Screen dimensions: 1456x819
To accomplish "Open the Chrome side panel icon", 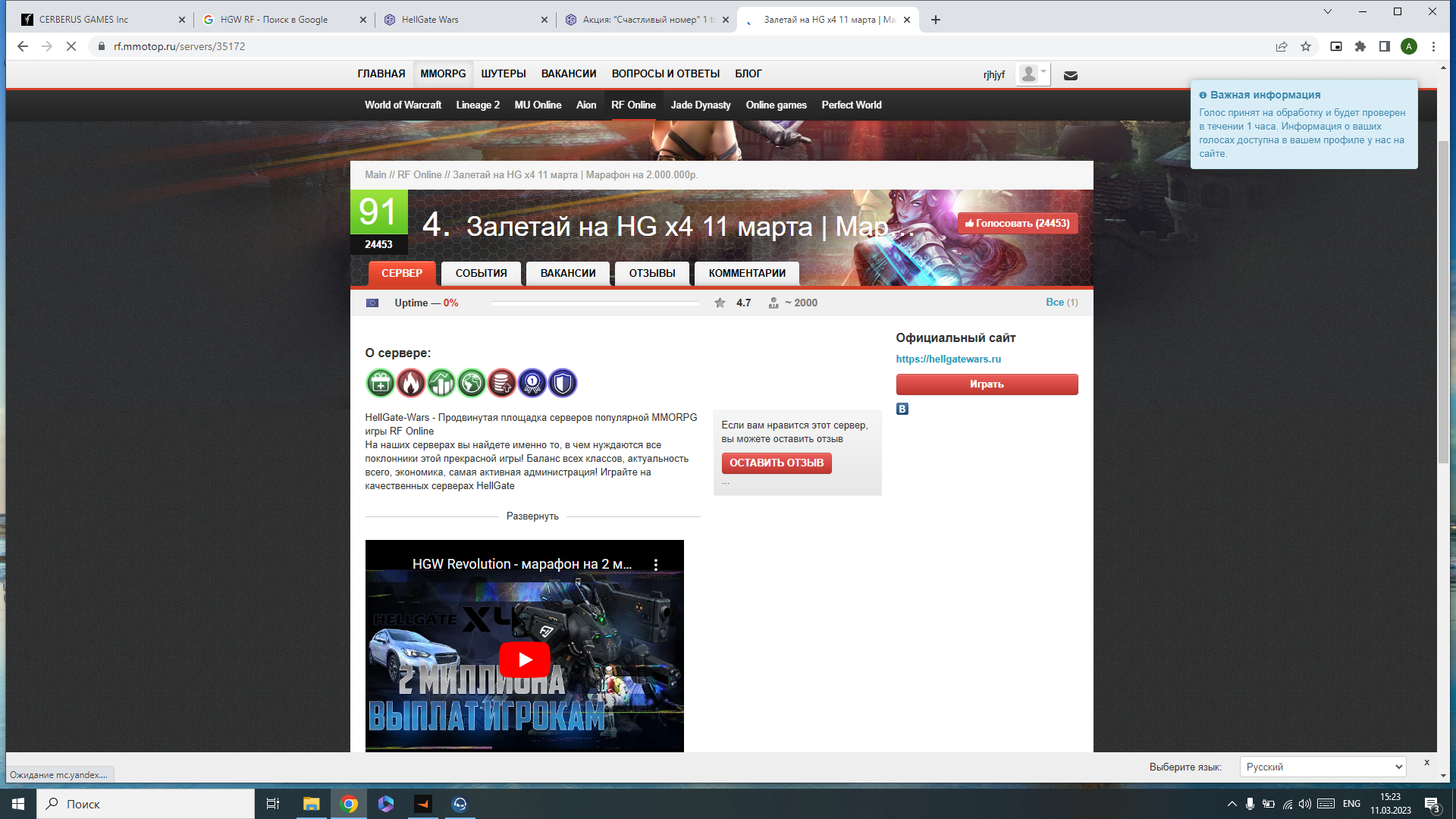I will (x=1385, y=46).
